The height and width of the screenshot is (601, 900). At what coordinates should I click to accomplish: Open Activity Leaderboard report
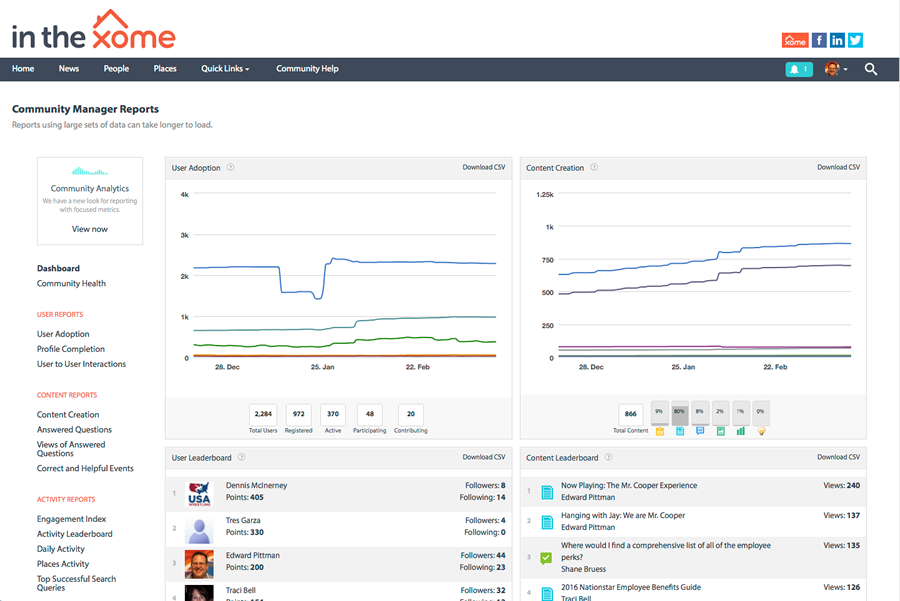pos(75,534)
